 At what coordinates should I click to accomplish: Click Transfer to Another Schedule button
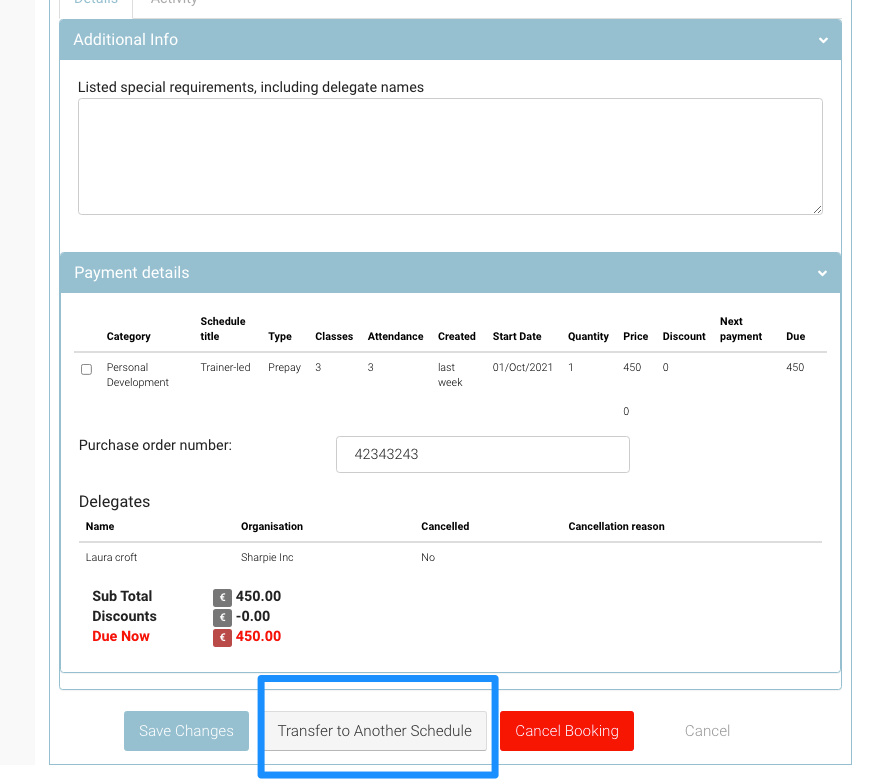375,731
